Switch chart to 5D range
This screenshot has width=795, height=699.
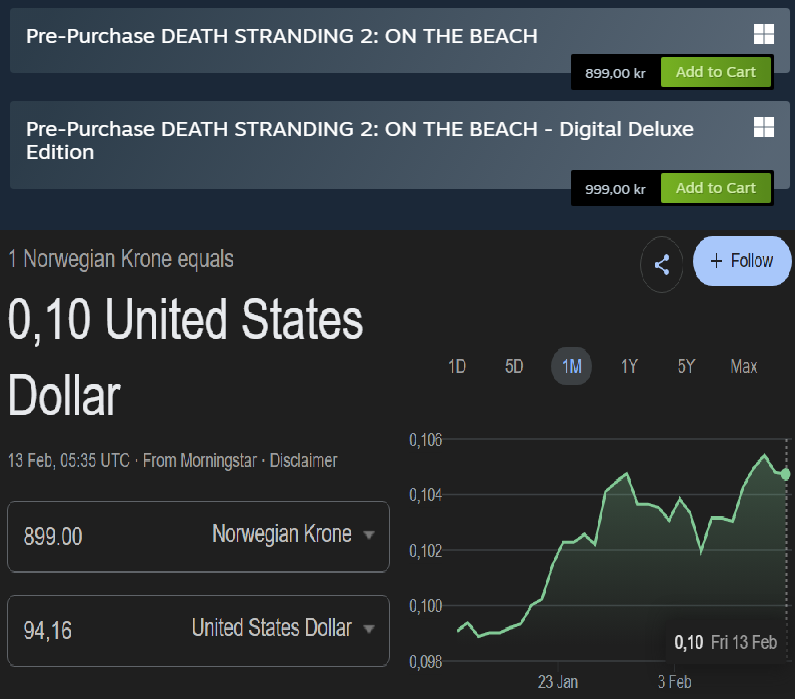point(514,366)
